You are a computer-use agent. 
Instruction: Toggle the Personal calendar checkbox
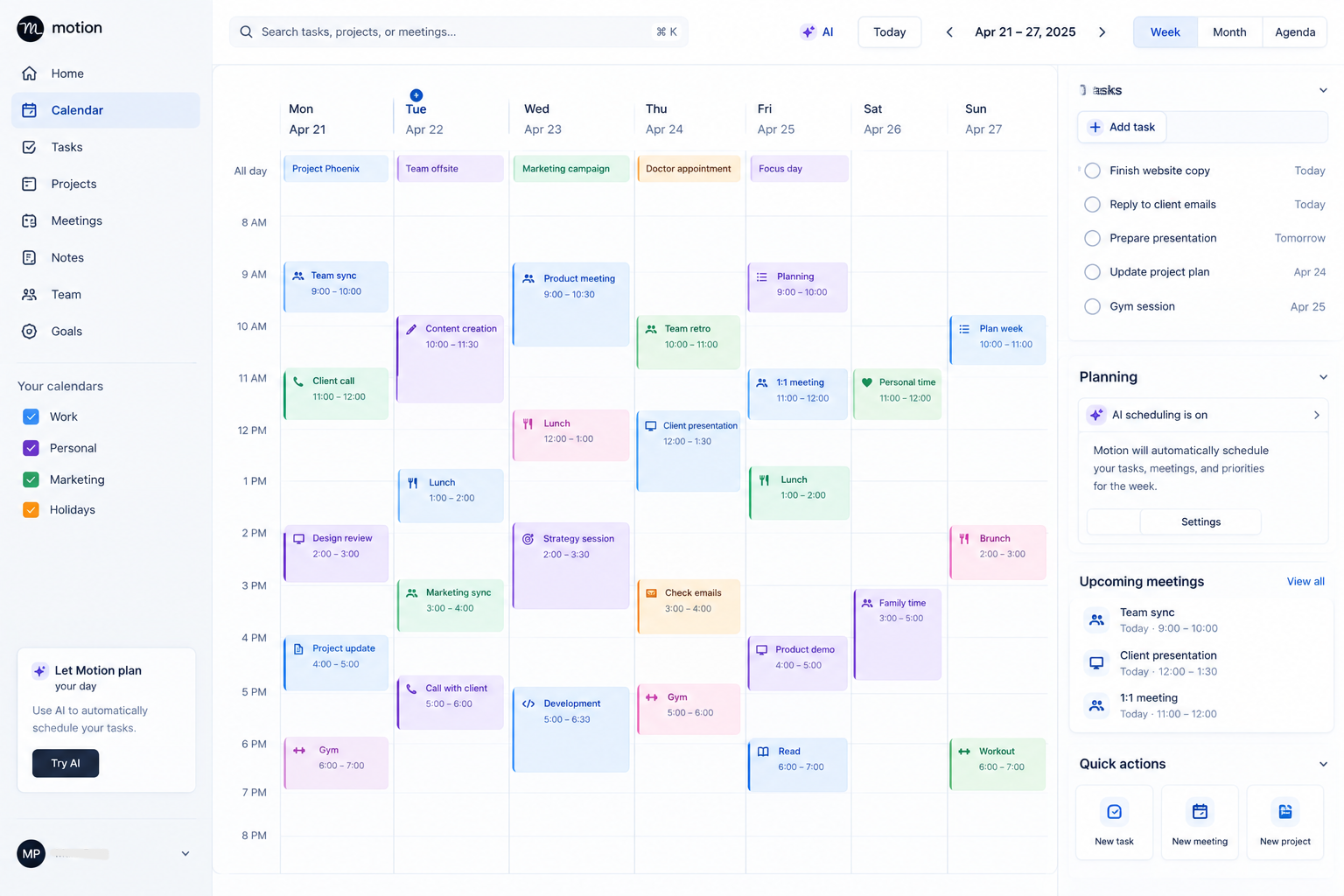[x=31, y=448]
